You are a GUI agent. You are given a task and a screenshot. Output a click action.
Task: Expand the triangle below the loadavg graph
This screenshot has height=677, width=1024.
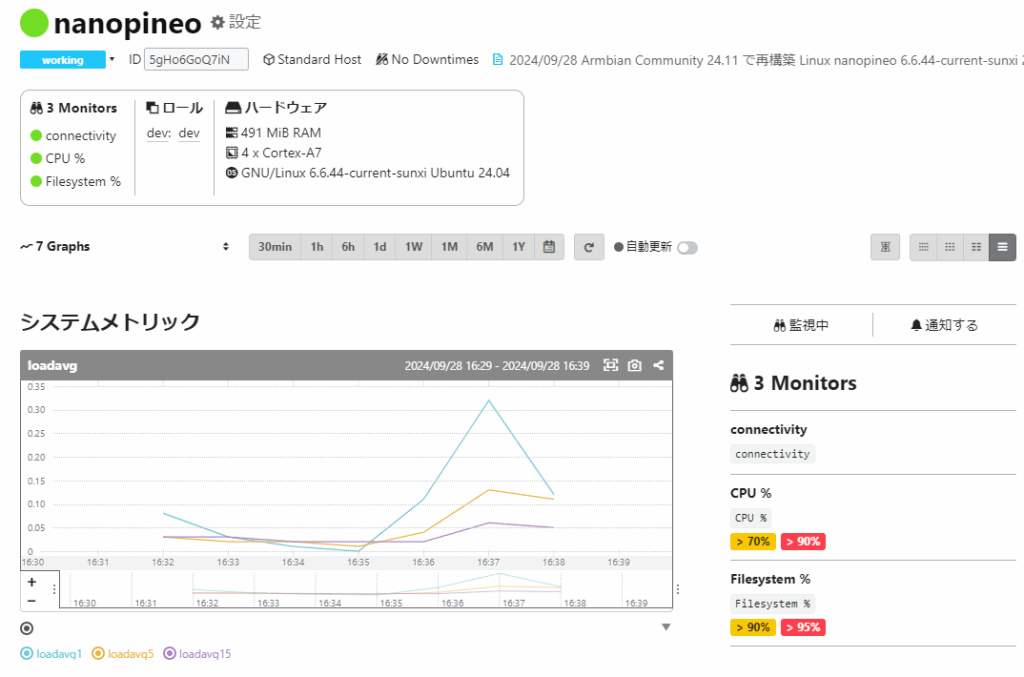coord(666,627)
